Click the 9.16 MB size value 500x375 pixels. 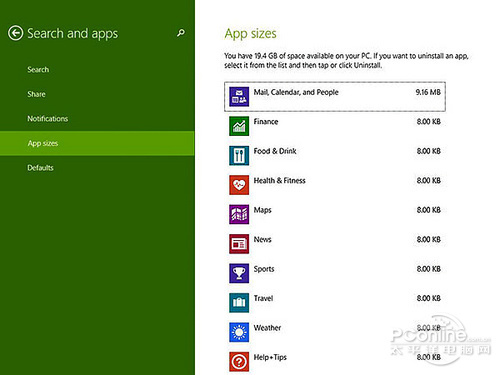(428, 92)
